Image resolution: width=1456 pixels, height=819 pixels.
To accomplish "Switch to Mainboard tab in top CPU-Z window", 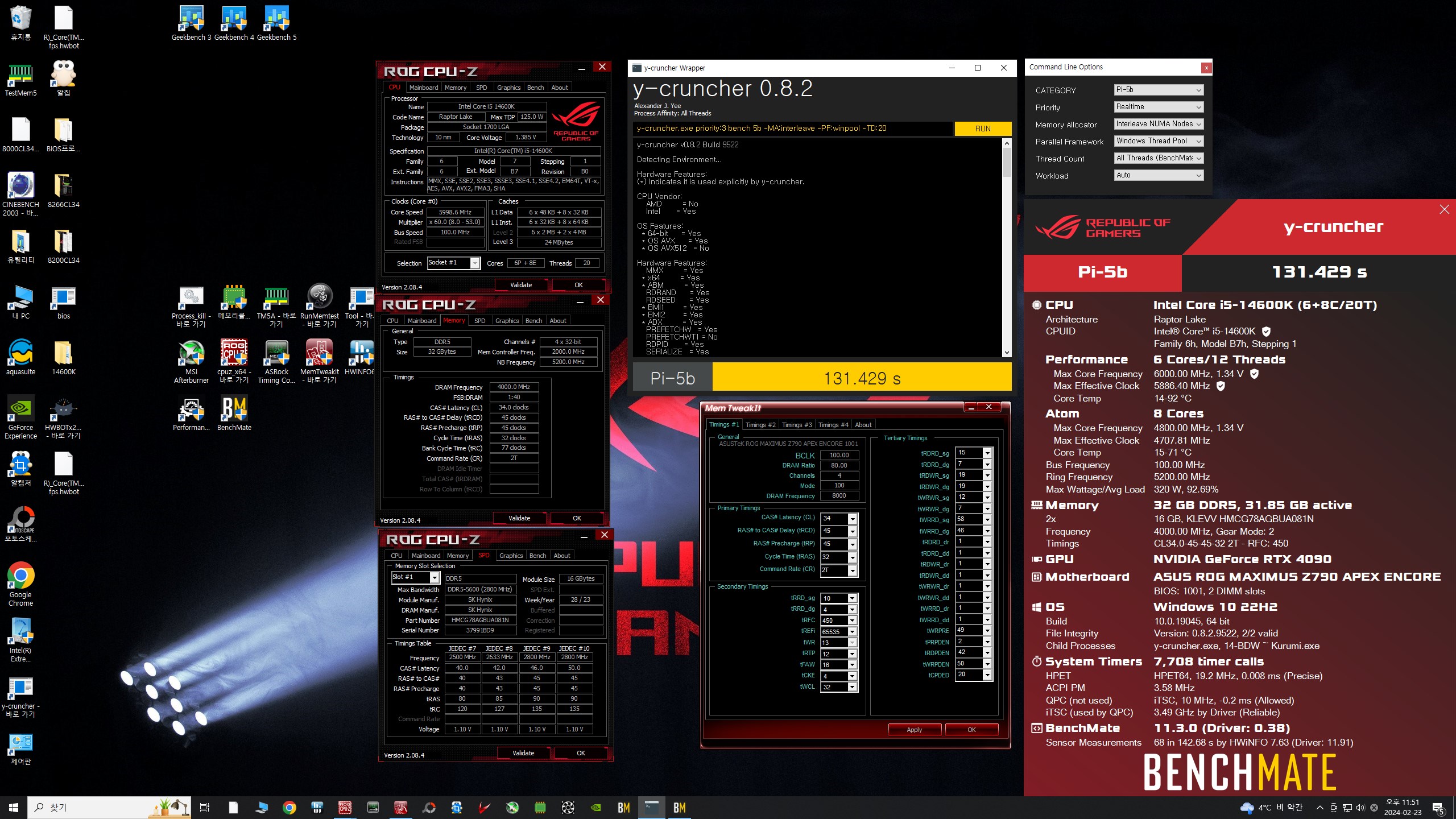I will click(424, 88).
